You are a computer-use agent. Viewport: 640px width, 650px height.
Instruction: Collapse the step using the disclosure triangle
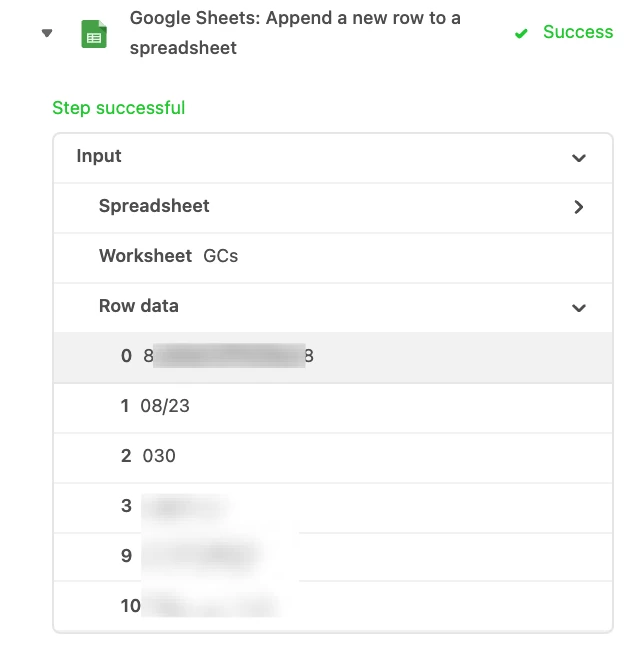(x=47, y=33)
